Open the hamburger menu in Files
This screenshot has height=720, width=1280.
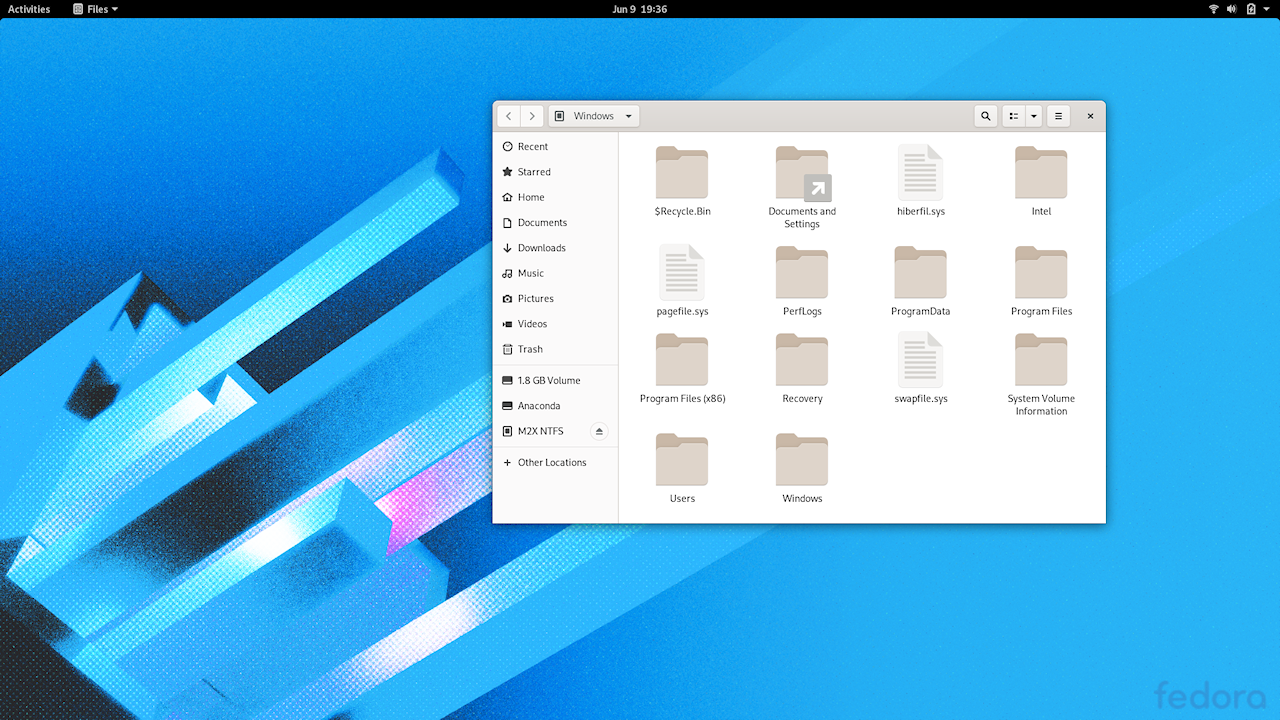click(1059, 116)
